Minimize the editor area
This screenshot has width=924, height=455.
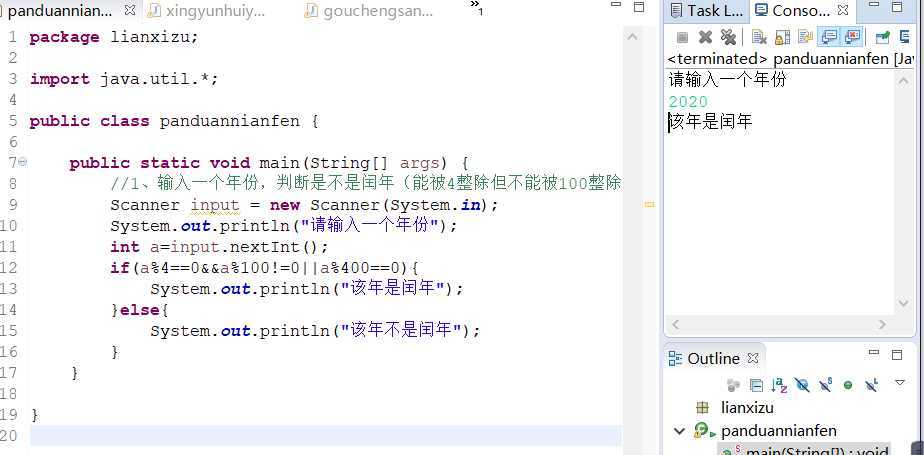tap(615, 5)
